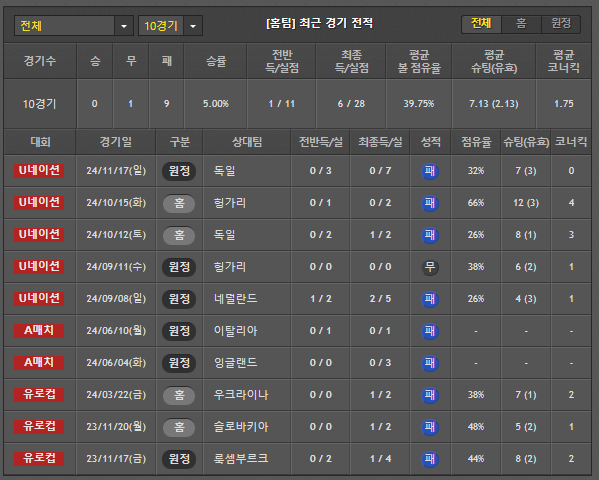Switch to the 원정 filter tab
Screen dimensions: 599x480
click(x=561, y=24)
